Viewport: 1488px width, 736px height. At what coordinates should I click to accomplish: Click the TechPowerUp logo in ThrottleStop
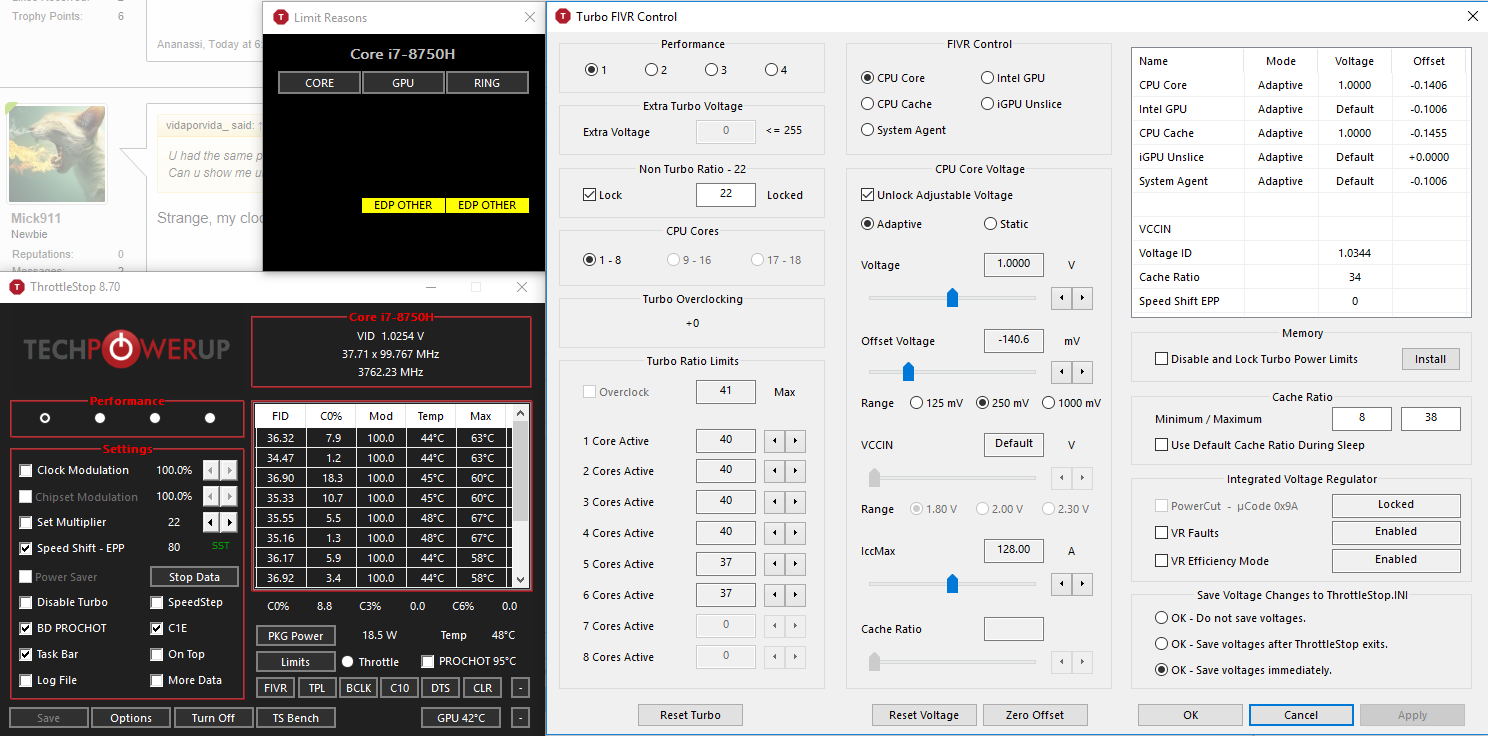click(x=127, y=348)
